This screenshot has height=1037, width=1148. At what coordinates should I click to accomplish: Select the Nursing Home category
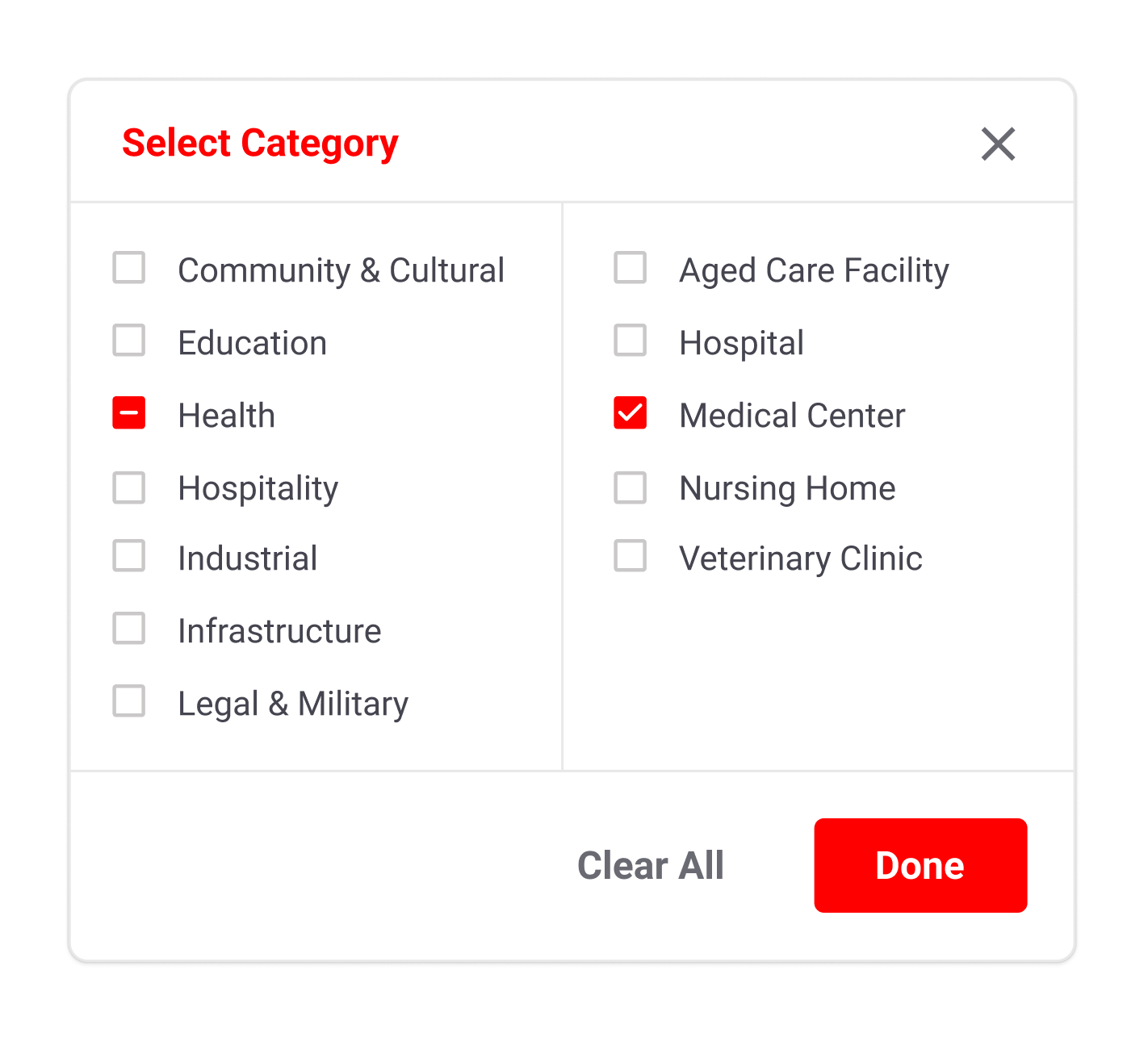(629, 487)
